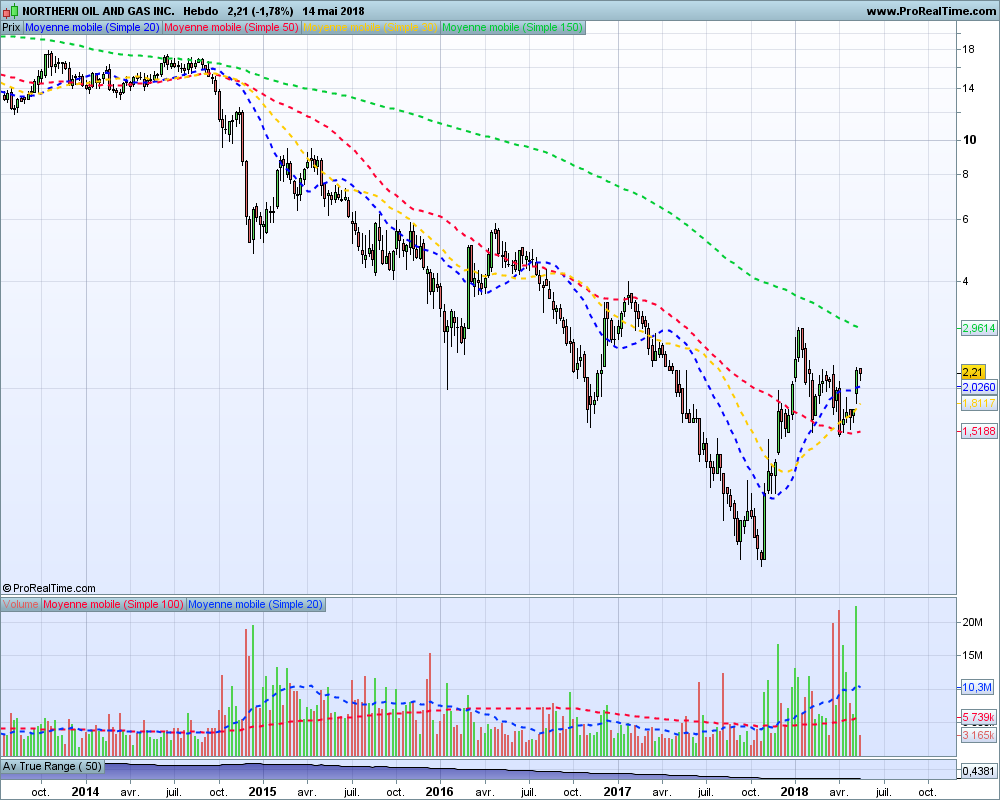Click the www.ProRealTime.com link at top right
The image size is (1000, 800).
931,11
